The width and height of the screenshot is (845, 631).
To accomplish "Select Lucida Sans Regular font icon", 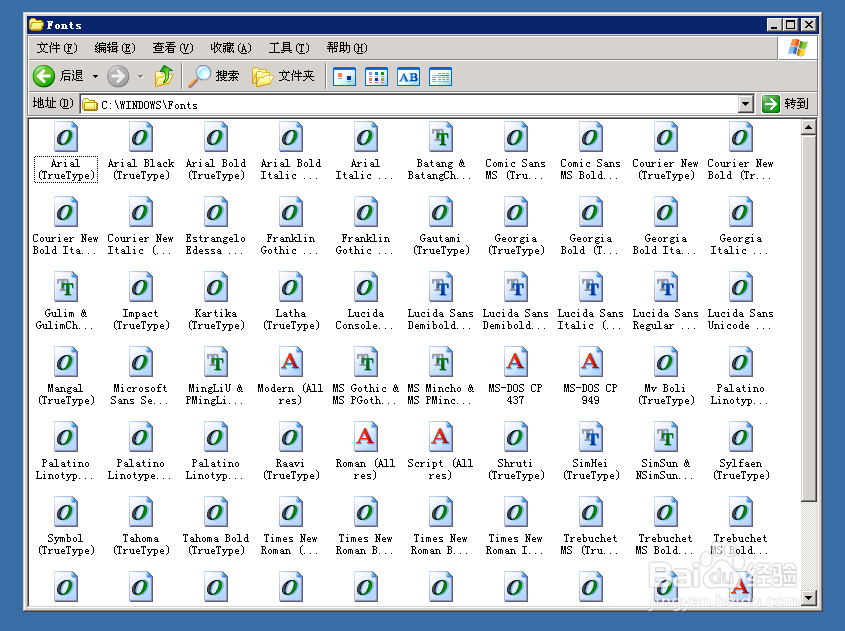I will coord(665,287).
